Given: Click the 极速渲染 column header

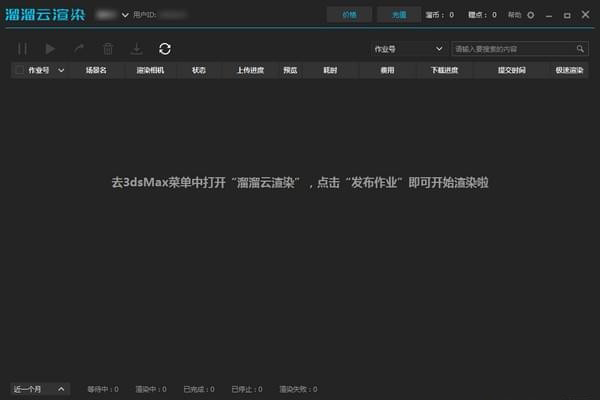Looking at the screenshot, I should pos(569,70).
